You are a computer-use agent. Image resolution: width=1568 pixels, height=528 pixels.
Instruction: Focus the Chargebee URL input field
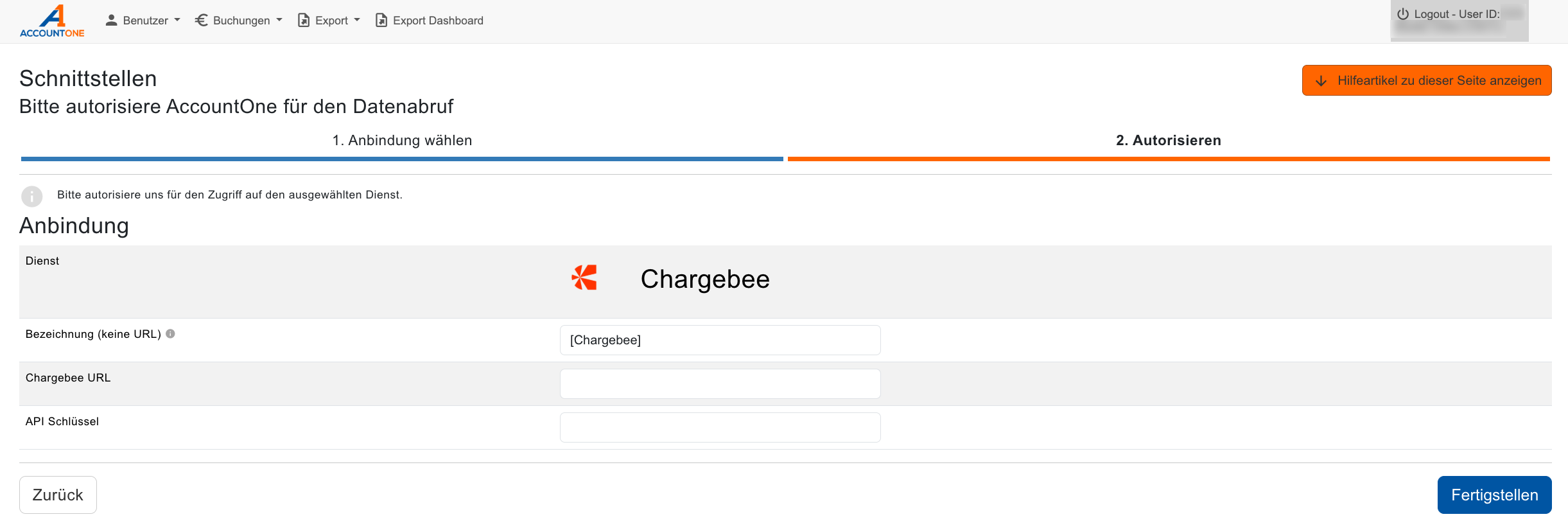[720, 383]
